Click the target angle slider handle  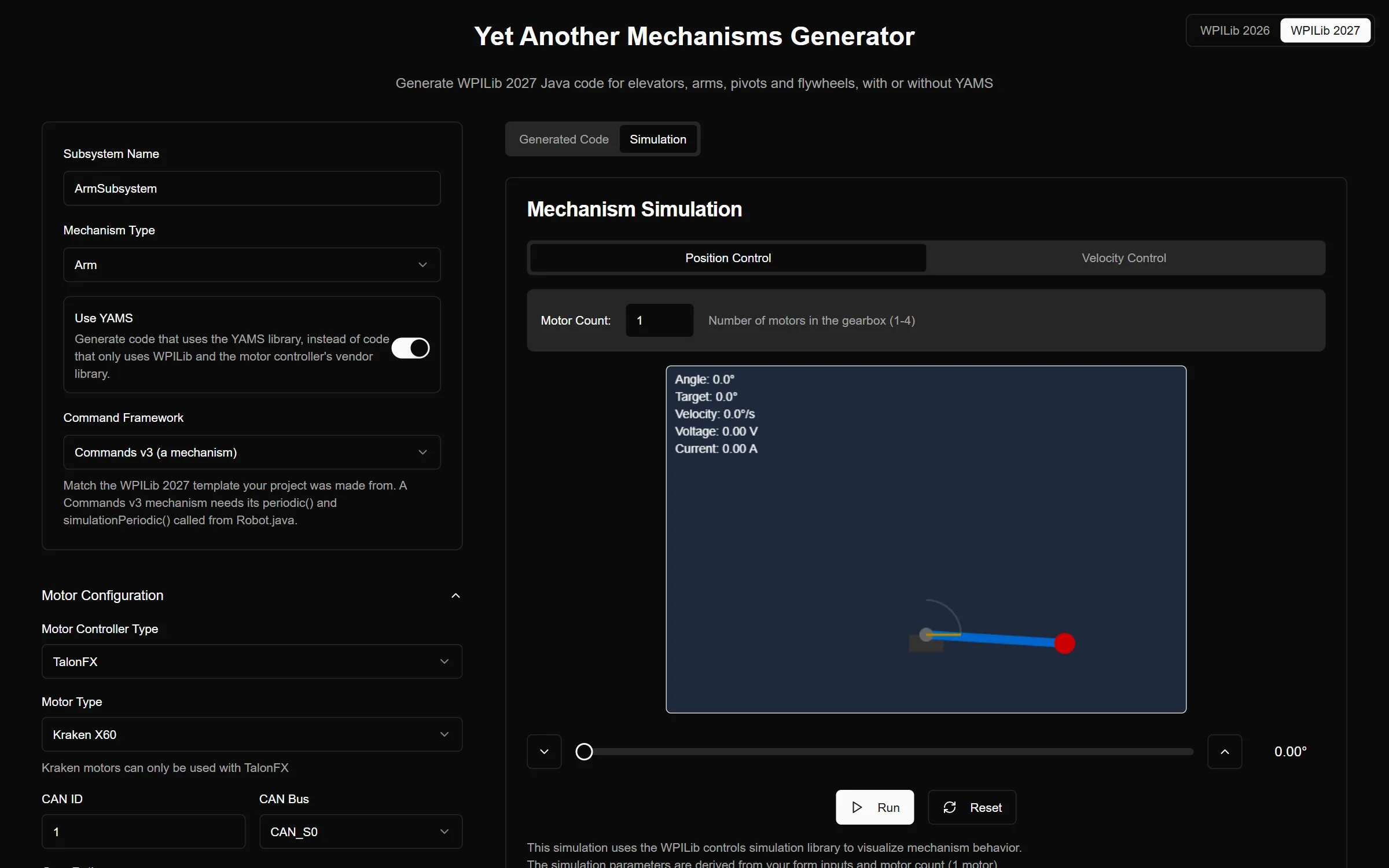[x=584, y=752]
